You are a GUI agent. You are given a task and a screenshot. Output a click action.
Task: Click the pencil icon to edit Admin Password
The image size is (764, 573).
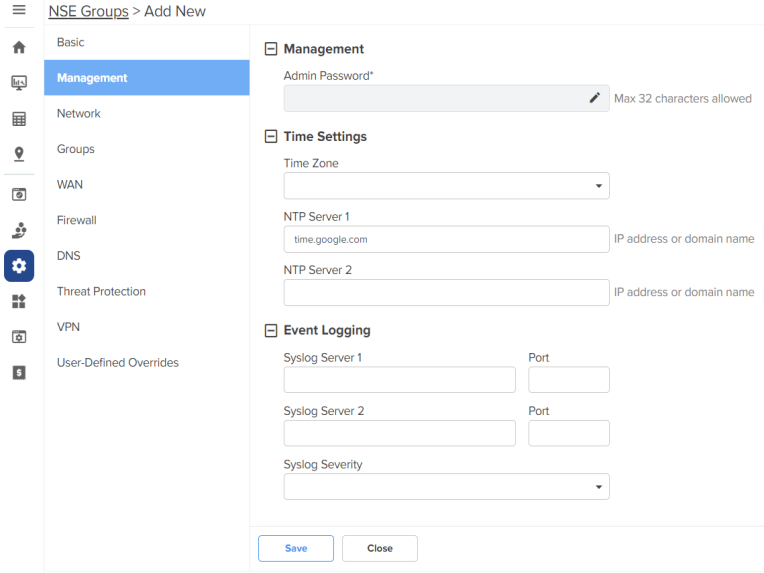594,98
